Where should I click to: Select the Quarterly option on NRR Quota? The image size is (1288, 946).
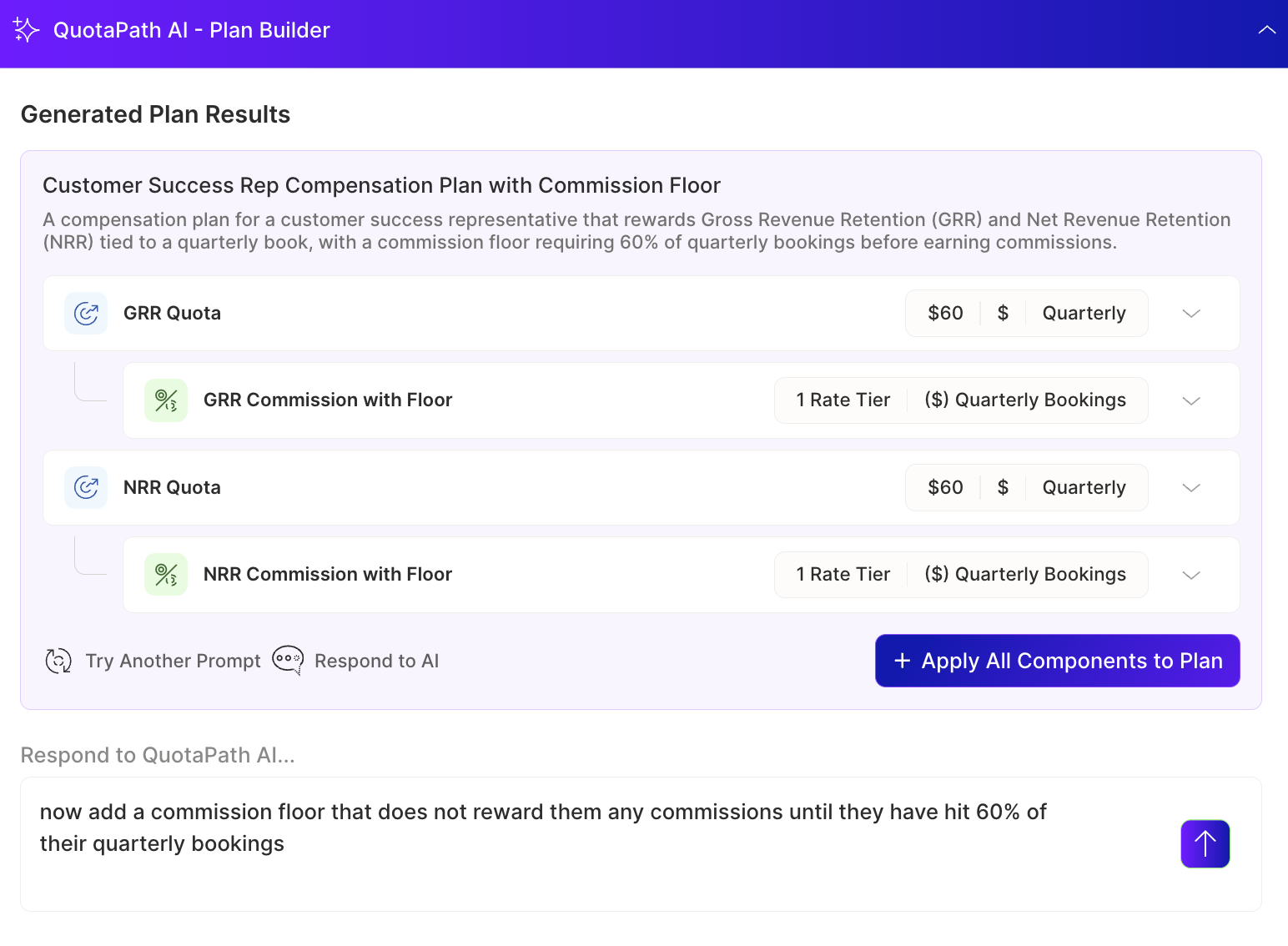point(1084,487)
